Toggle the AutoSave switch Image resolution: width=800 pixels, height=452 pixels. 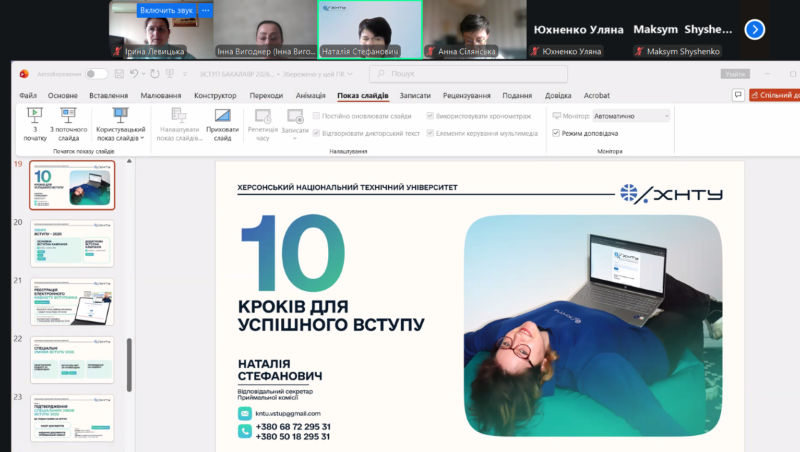click(96, 74)
